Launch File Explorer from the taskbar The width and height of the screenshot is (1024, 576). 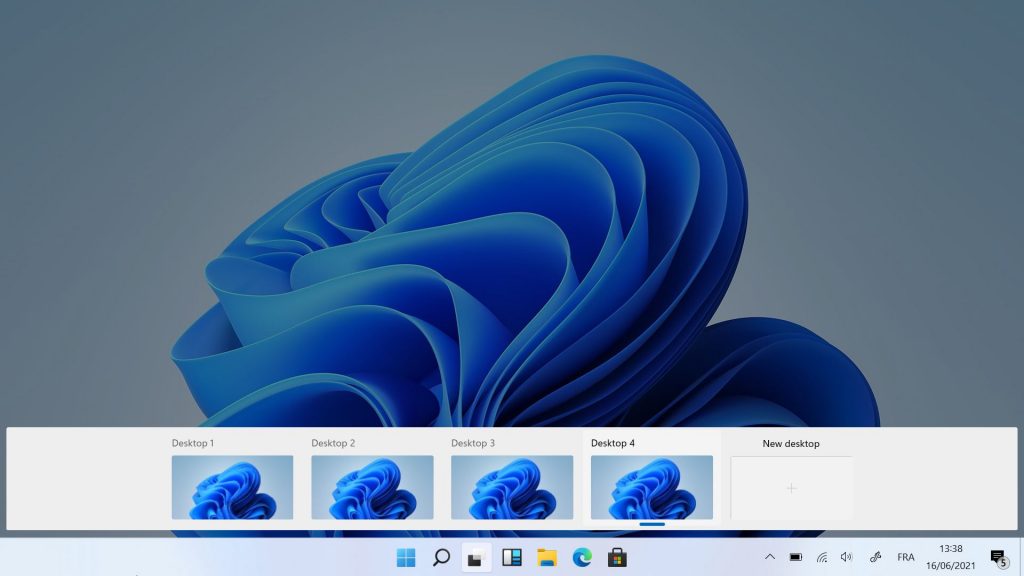548,558
